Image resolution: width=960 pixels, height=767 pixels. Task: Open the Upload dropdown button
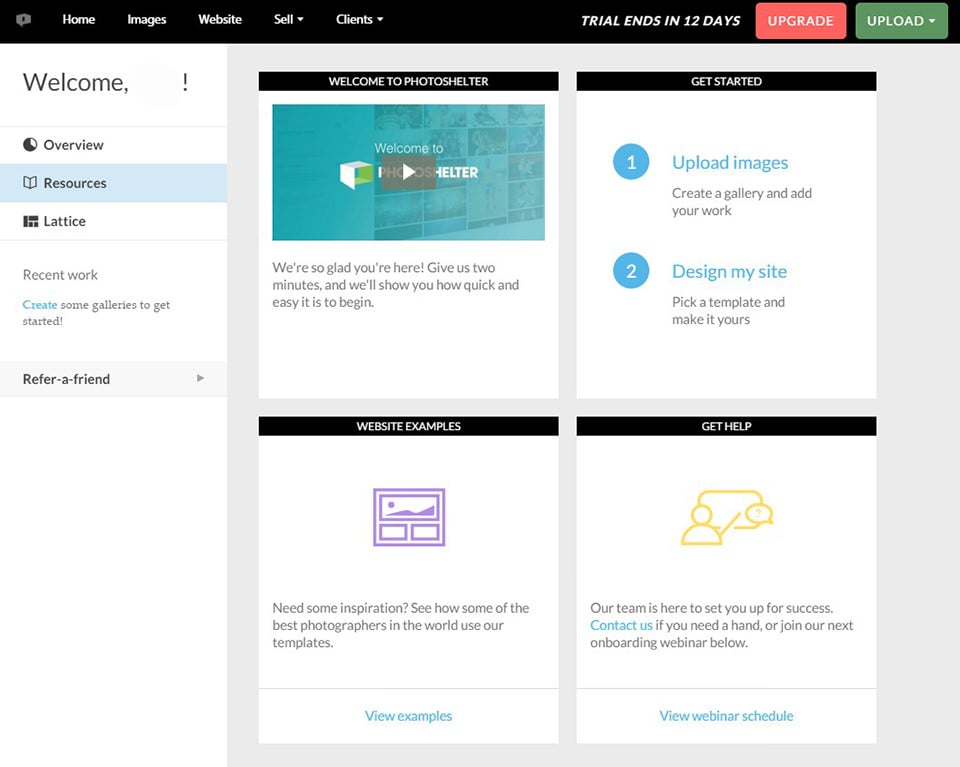click(901, 21)
